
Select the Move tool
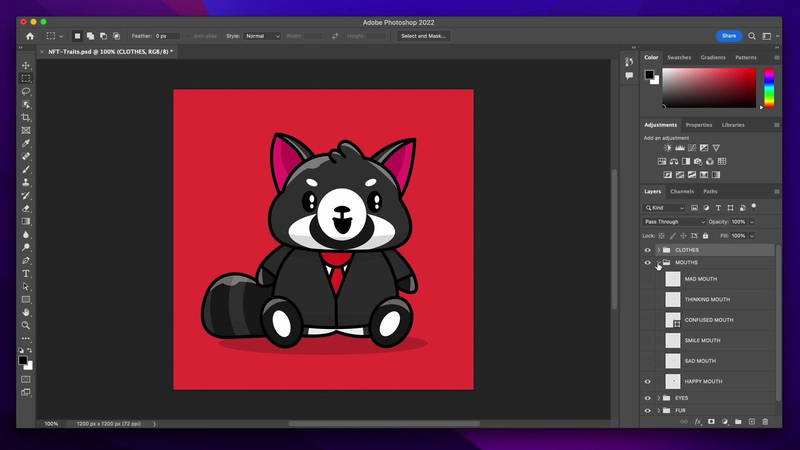pos(26,65)
